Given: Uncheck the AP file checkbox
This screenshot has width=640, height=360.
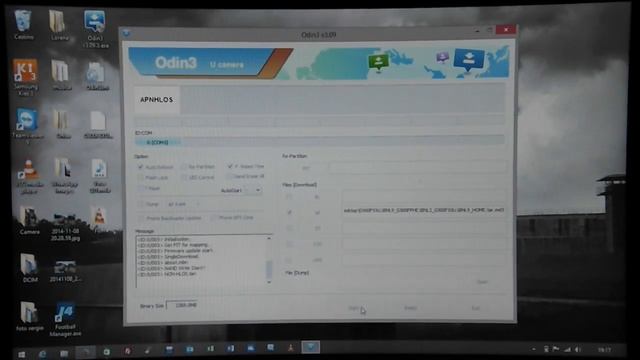Looking at the screenshot, I should (289, 212).
